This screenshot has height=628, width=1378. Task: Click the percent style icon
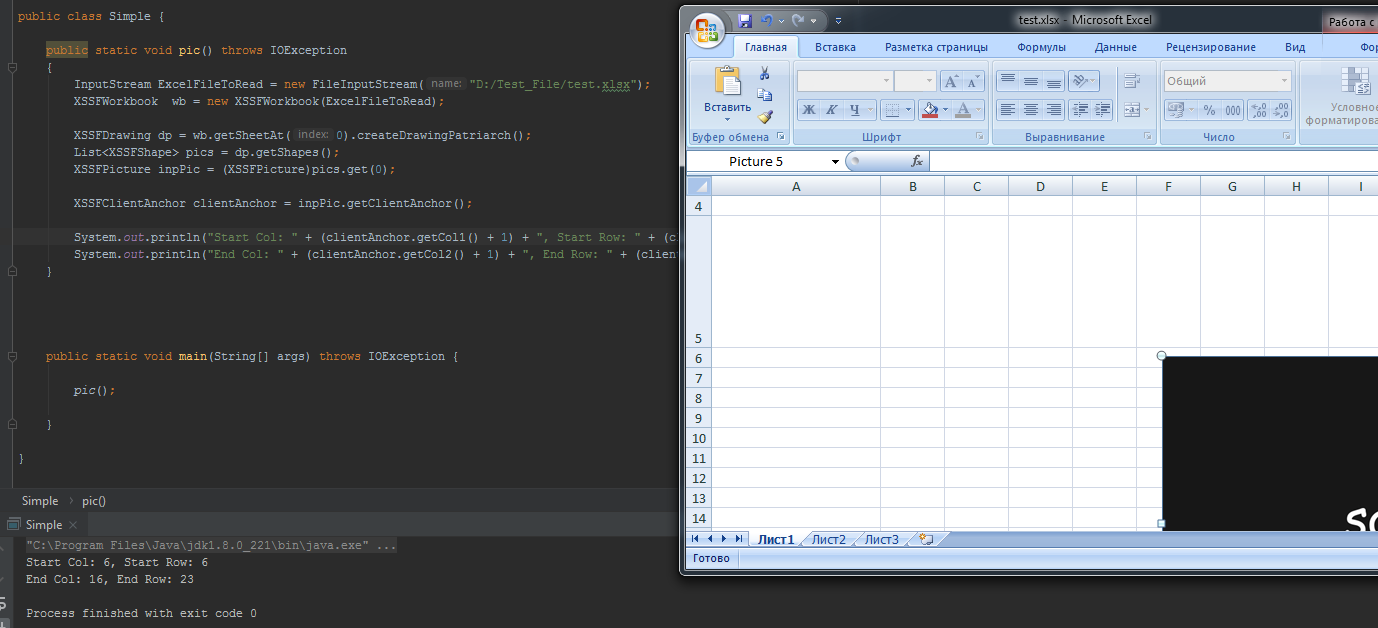(1209, 110)
